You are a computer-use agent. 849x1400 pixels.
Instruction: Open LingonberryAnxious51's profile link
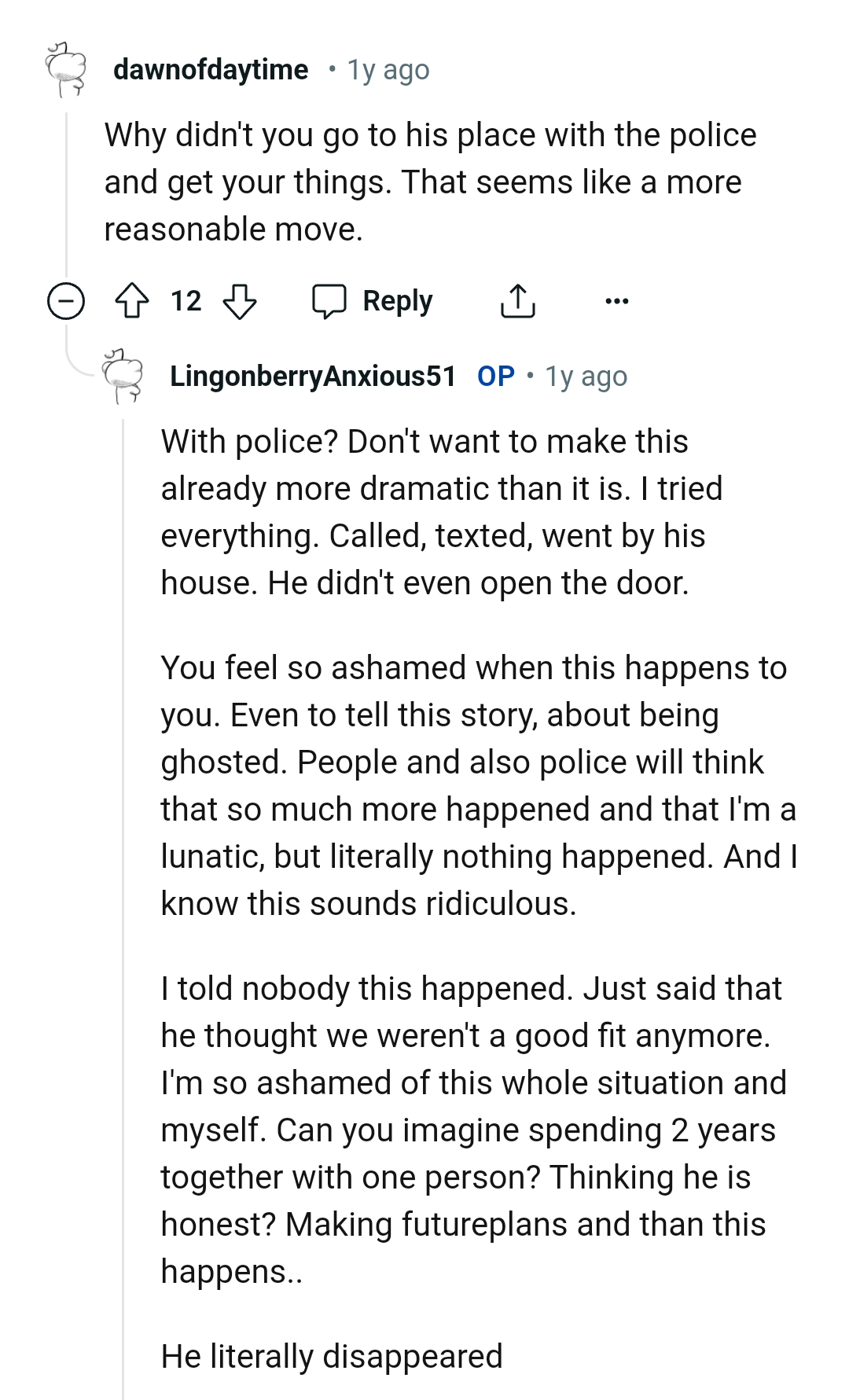313,377
